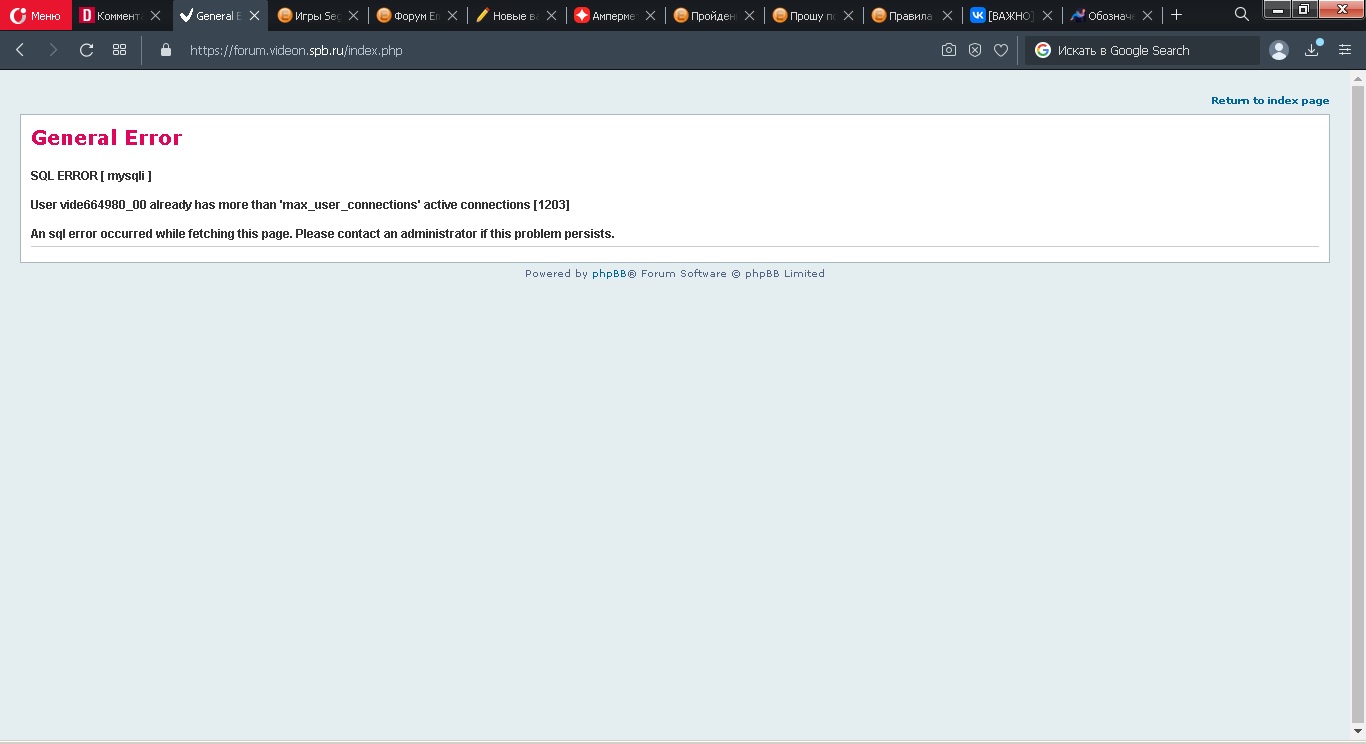Add page to bookmarks with heart icon
The height and width of the screenshot is (744, 1366).
coord(1001,50)
